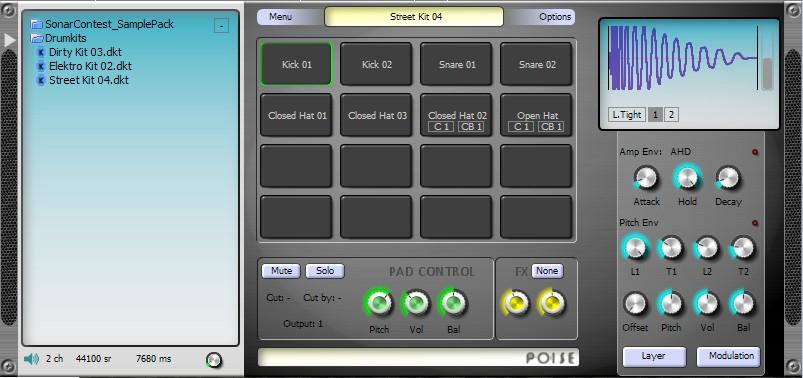Click C 1 tag on Closed Hat 02
Image resolution: width=803 pixels, height=378 pixels.
click(441, 127)
